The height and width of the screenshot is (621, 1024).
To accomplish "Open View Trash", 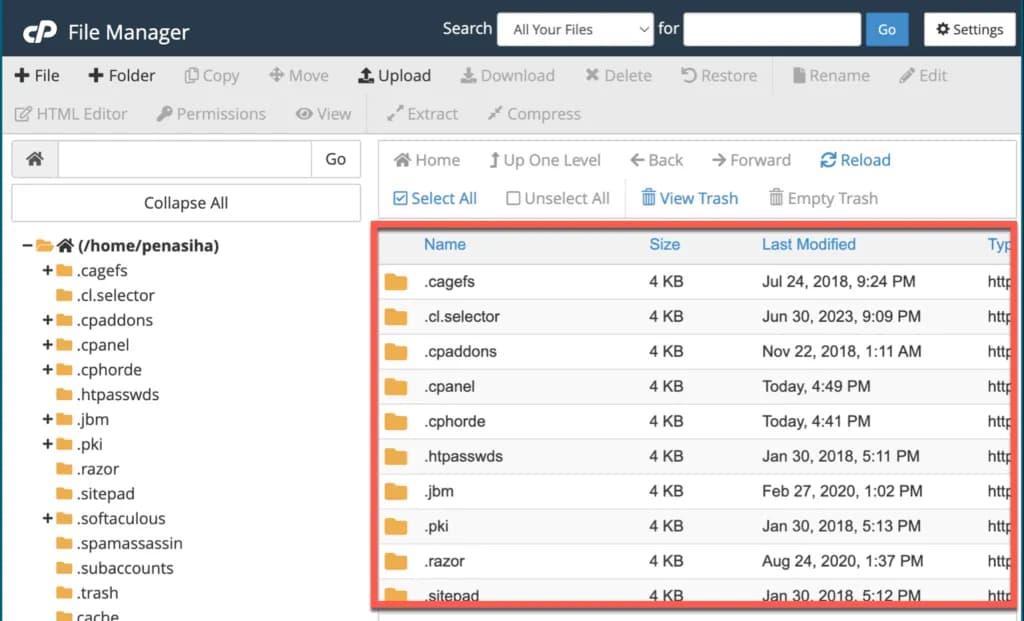I will [x=689, y=198].
